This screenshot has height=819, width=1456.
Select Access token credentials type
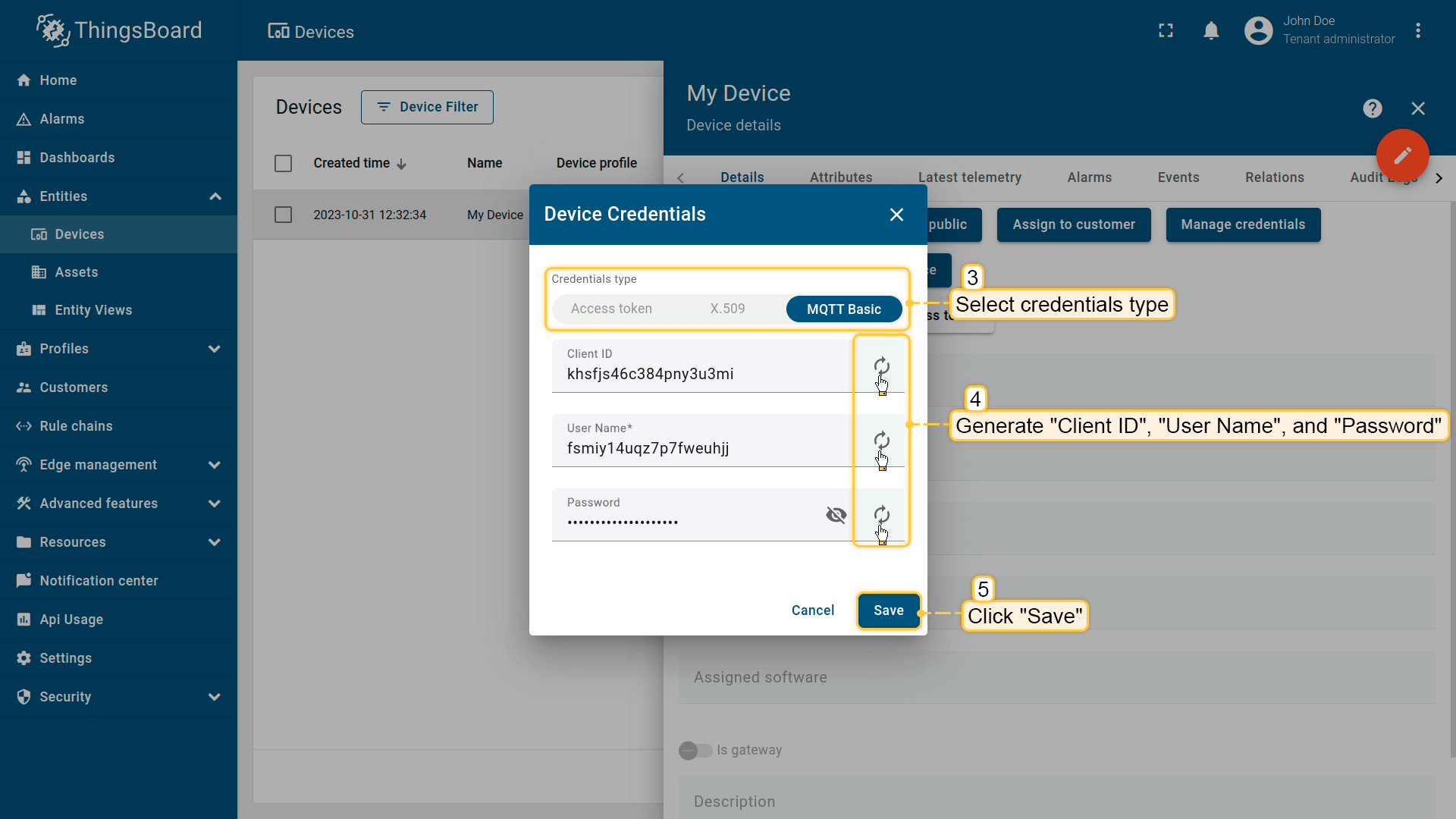point(611,309)
